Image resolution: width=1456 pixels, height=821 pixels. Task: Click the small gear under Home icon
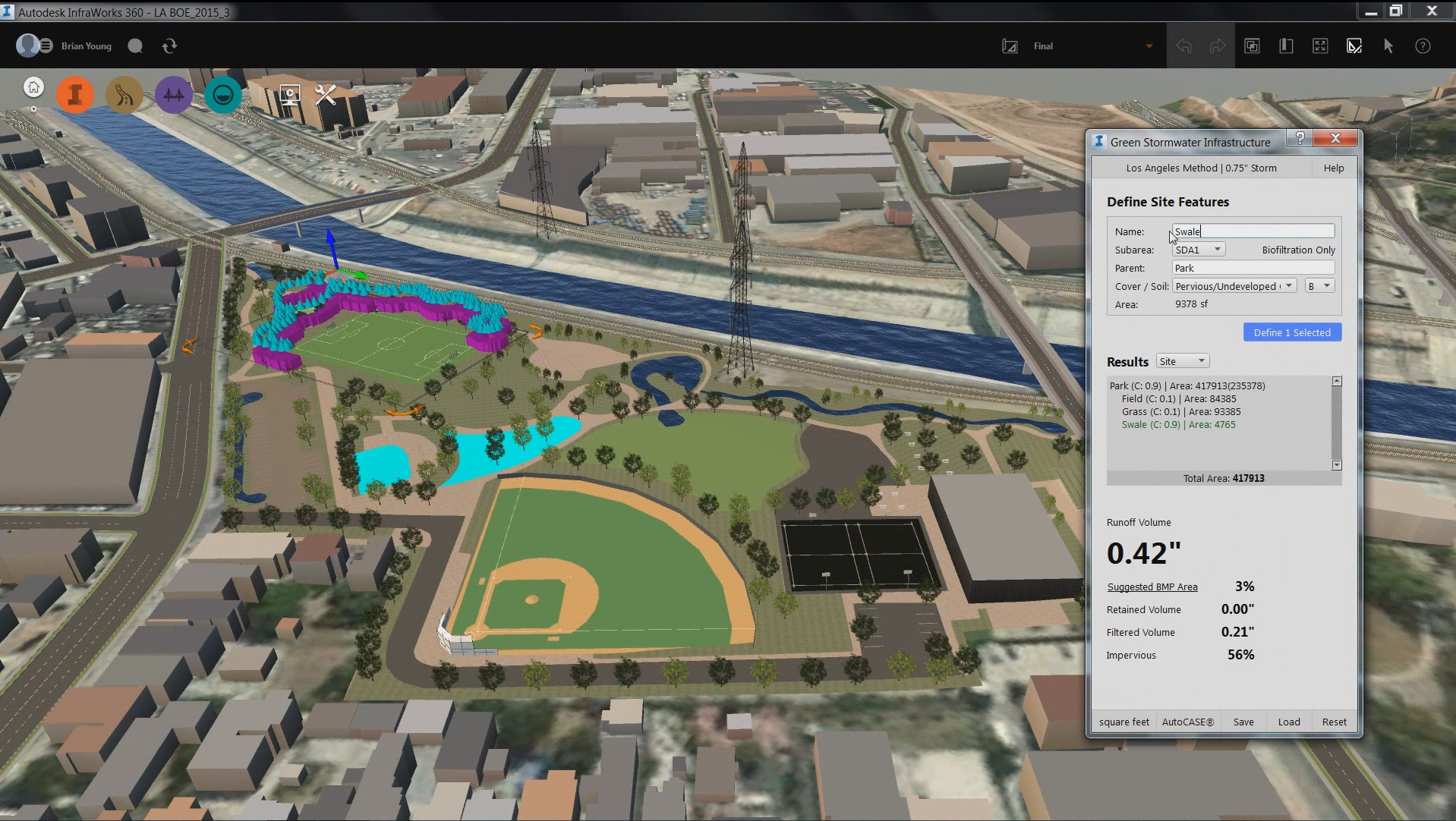pos(33,109)
